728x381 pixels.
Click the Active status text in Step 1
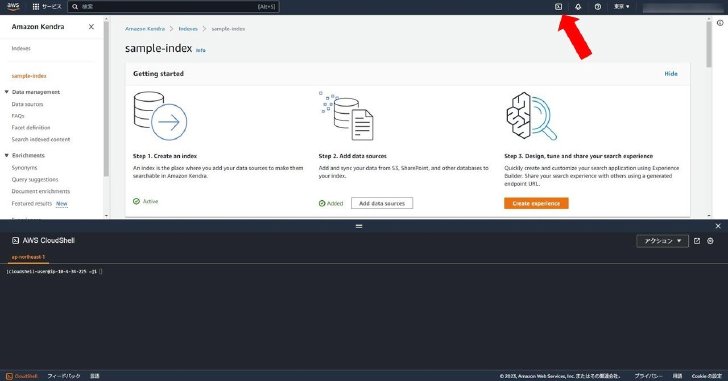pyautogui.click(x=150, y=201)
